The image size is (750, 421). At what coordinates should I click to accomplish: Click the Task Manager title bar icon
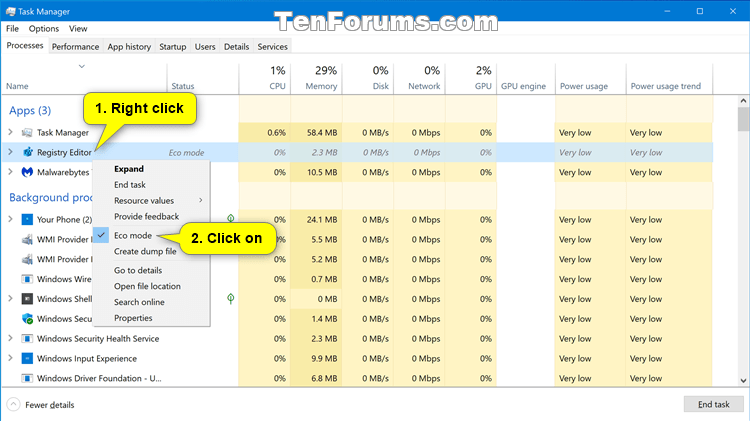click(x=10, y=11)
